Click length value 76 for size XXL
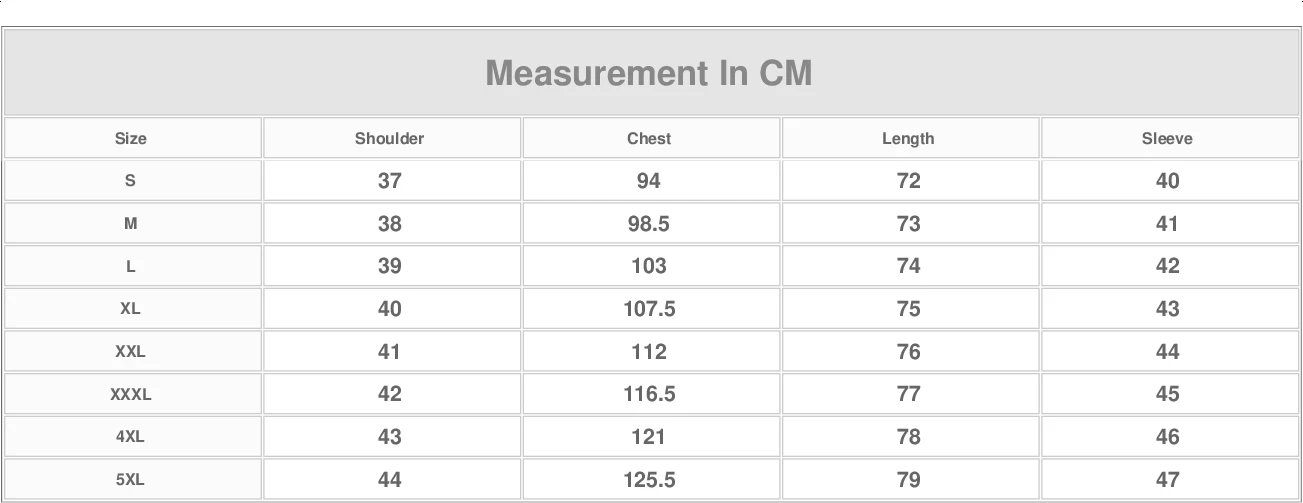The height and width of the screenshot is (503, 1303). 908,352
